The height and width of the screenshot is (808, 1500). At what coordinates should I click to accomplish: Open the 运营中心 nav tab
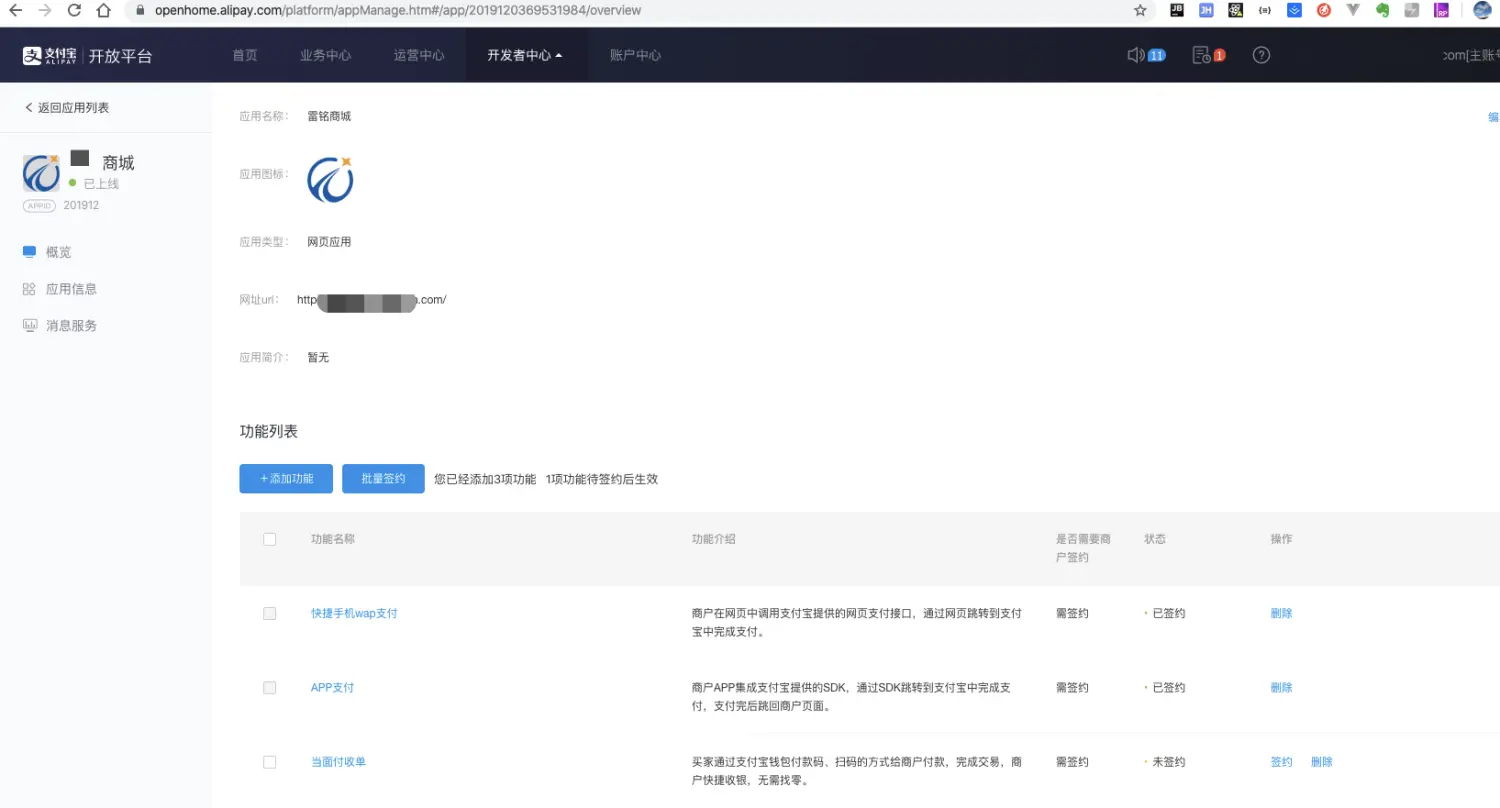pos(419,55)
